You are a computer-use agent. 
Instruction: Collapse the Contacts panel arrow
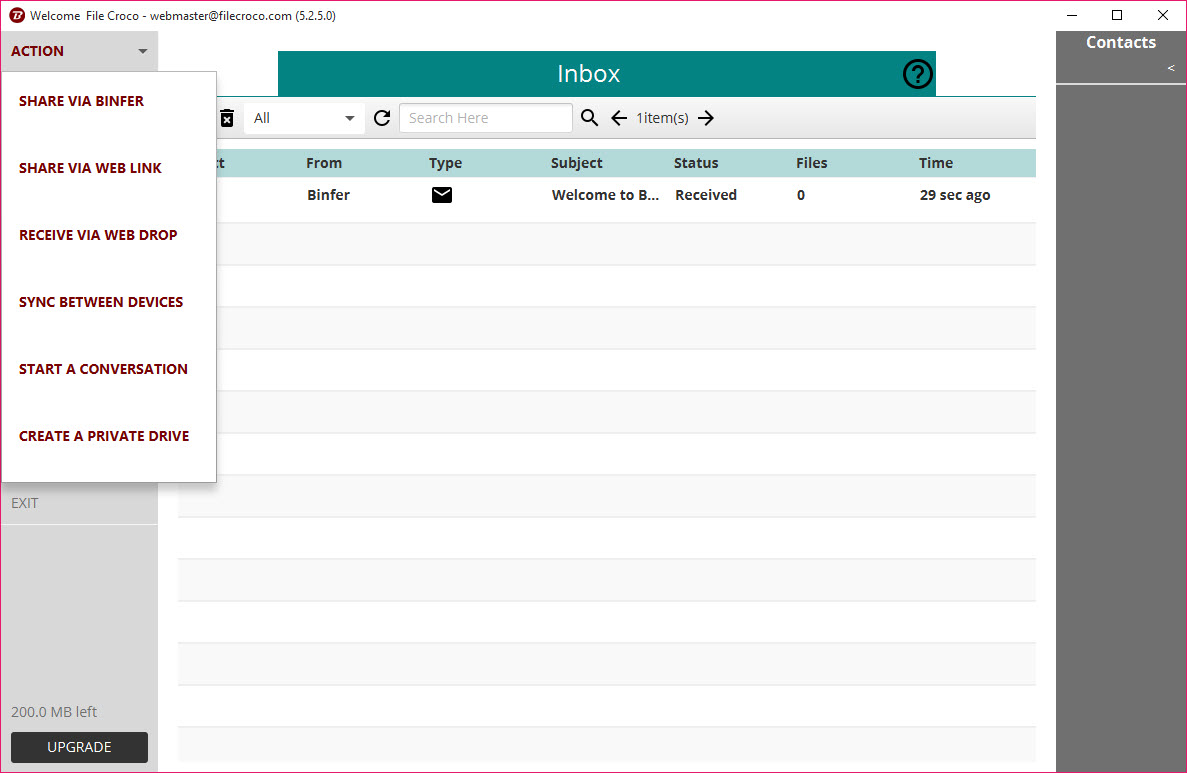pos(1171,68)
